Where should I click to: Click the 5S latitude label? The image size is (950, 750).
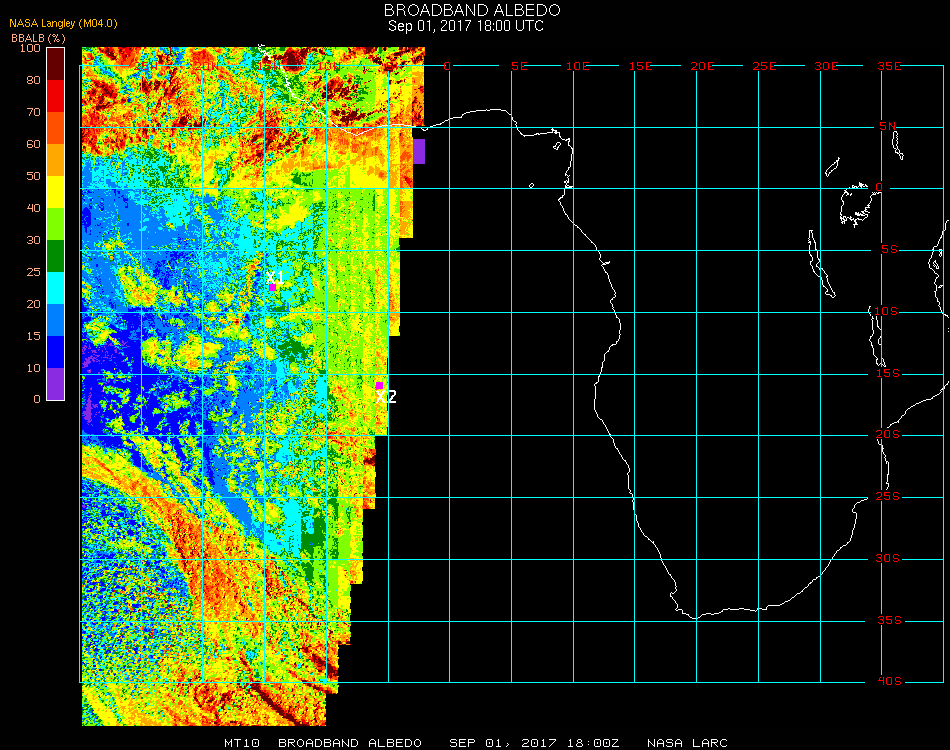[889, 250]
